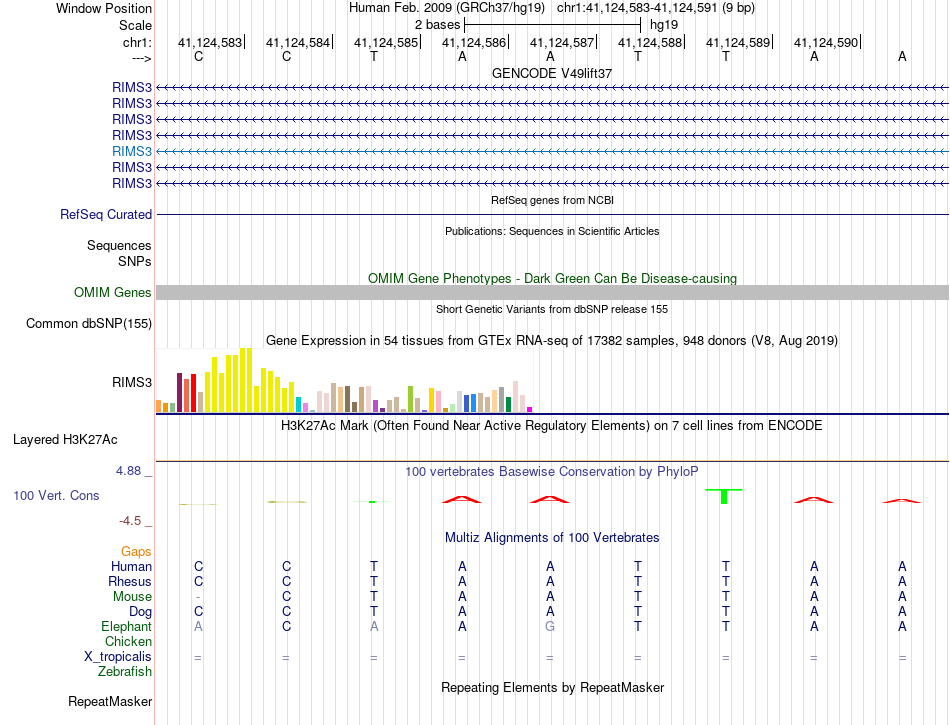
Task: Select the Elephant species row label
Action: pos(126,626)
